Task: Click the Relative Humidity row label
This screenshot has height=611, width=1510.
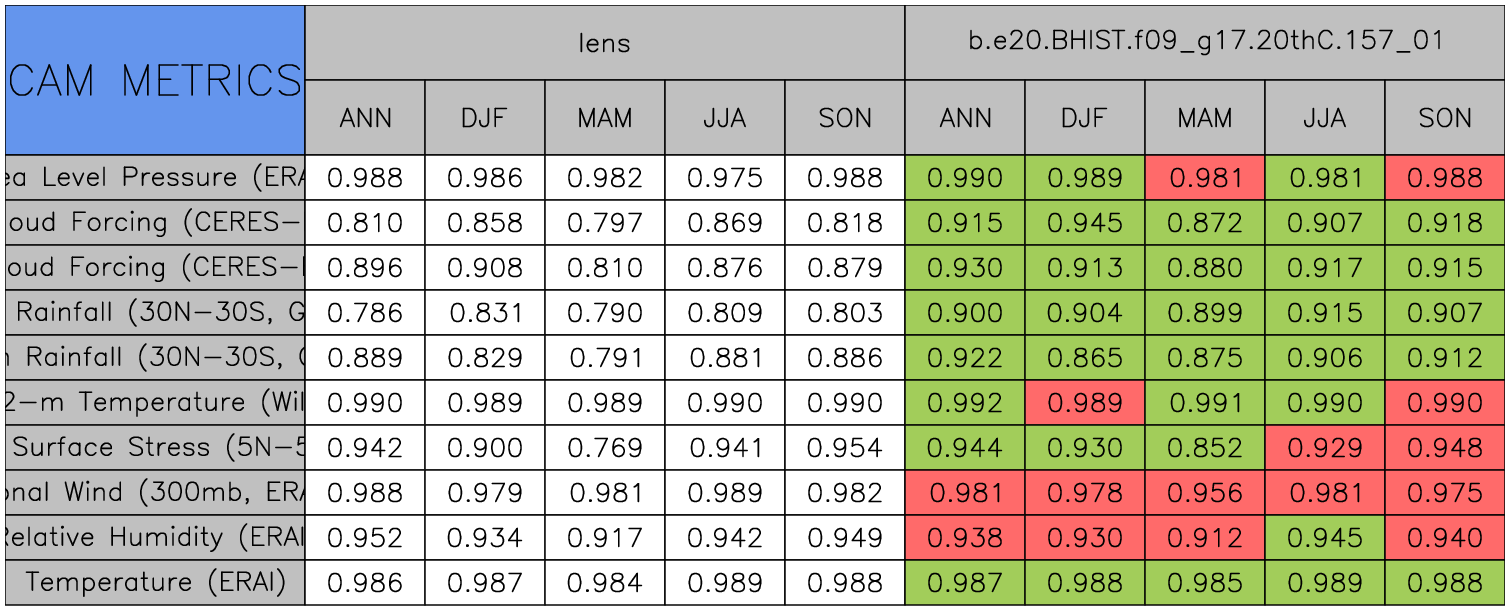Action: [x=155, y=538]
